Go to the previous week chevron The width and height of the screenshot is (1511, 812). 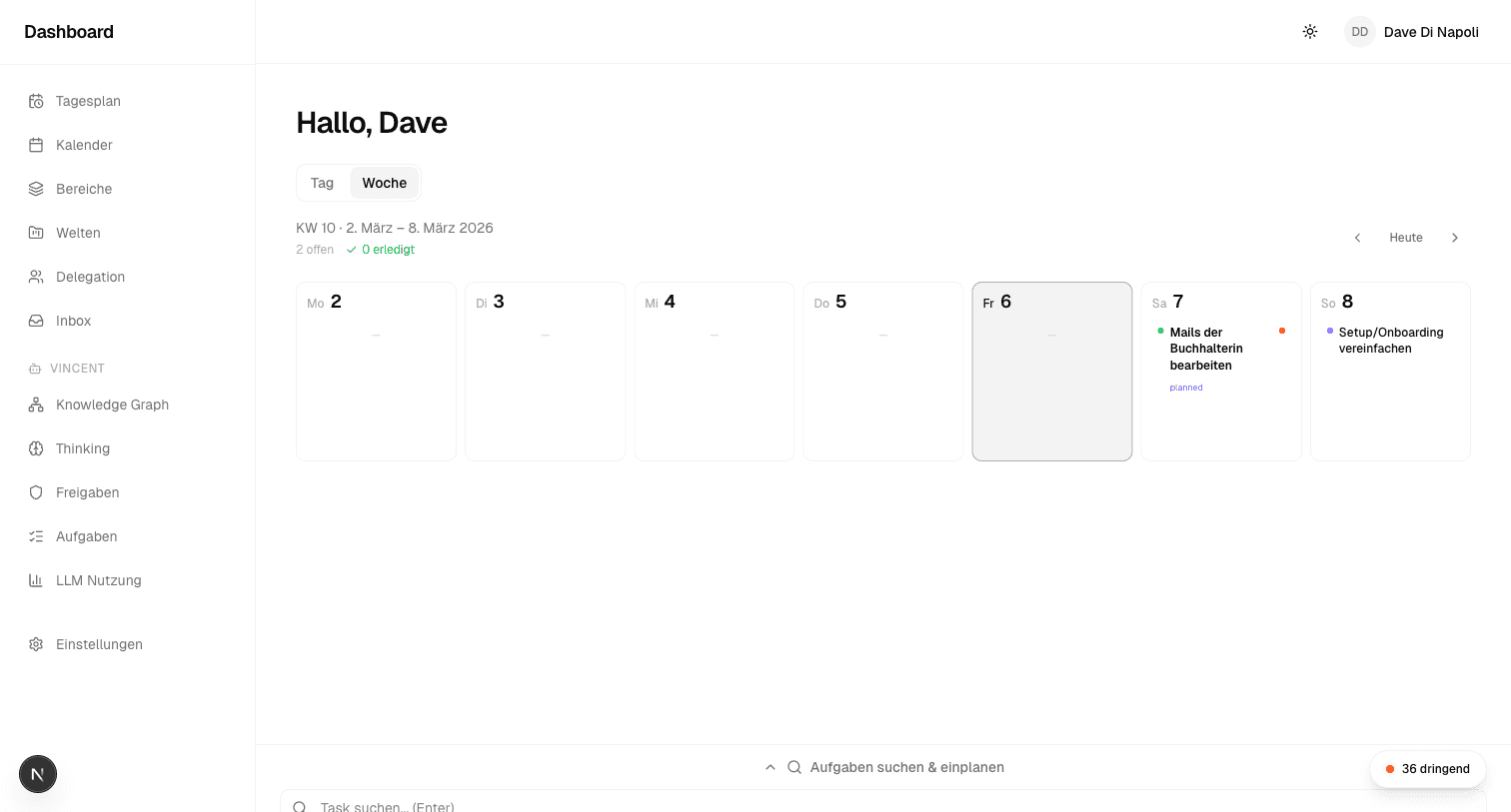coord(1357,238)
